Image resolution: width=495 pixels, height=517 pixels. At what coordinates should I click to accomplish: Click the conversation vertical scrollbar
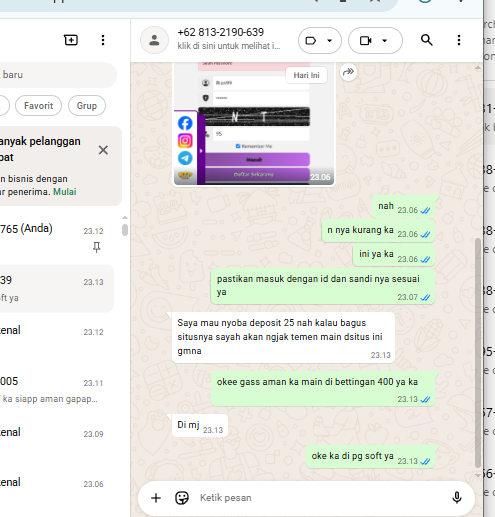coord(478,352)
